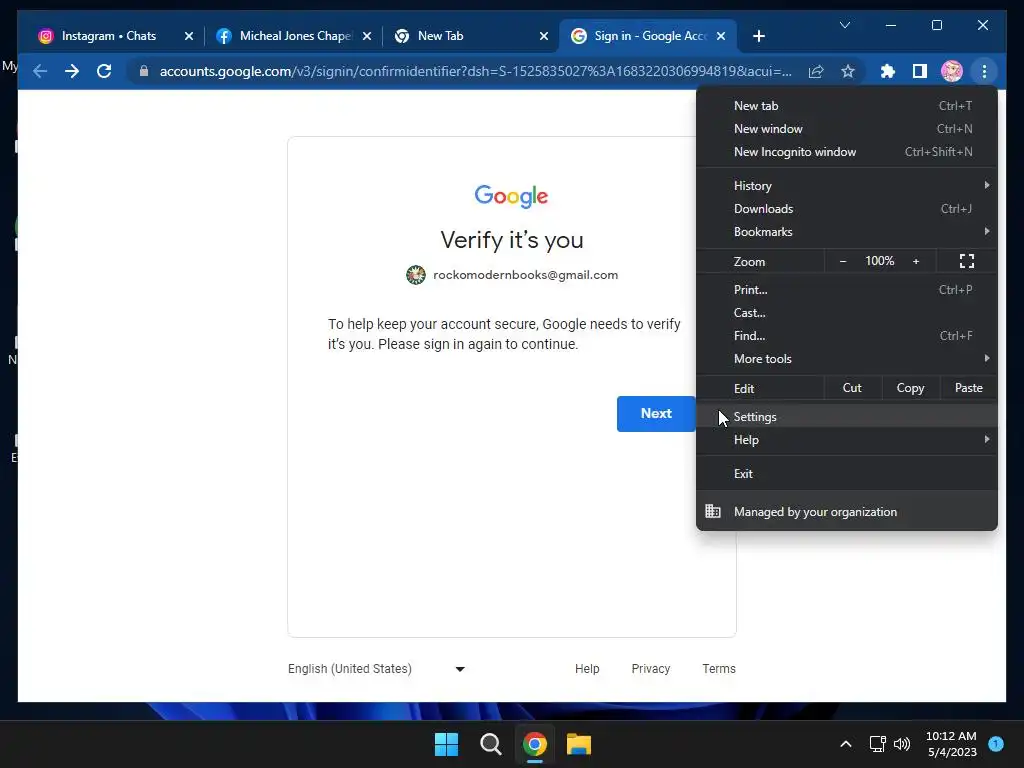Open the tab search chevron

click(x=844, y=25)
